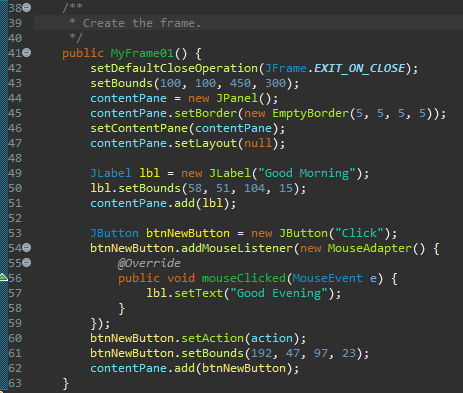Click the "Click" string literal
Image resolution: width=463 pixels, height=393 pixels.
(x=359, y=233)
